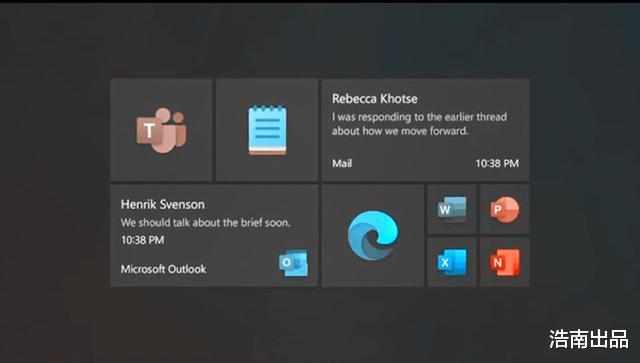Image resolution: width=640 pixels, height=363 pixels.
Task: Open the OneNote tile
Action: pyautogui.click(x=504, y=262)
